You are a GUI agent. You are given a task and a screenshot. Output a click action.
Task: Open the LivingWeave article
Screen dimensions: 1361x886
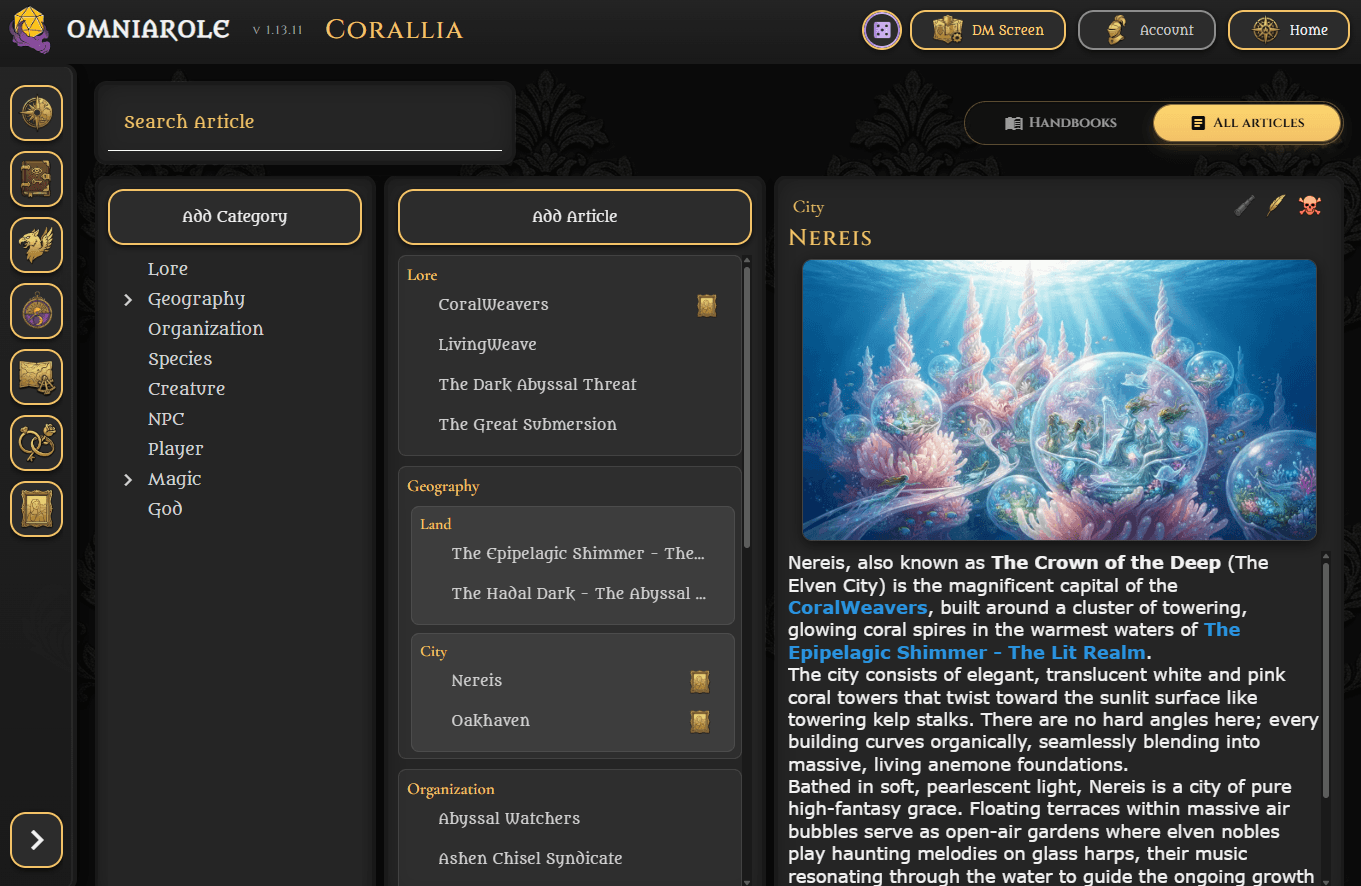pyautogui.click(x=487, y=345)
